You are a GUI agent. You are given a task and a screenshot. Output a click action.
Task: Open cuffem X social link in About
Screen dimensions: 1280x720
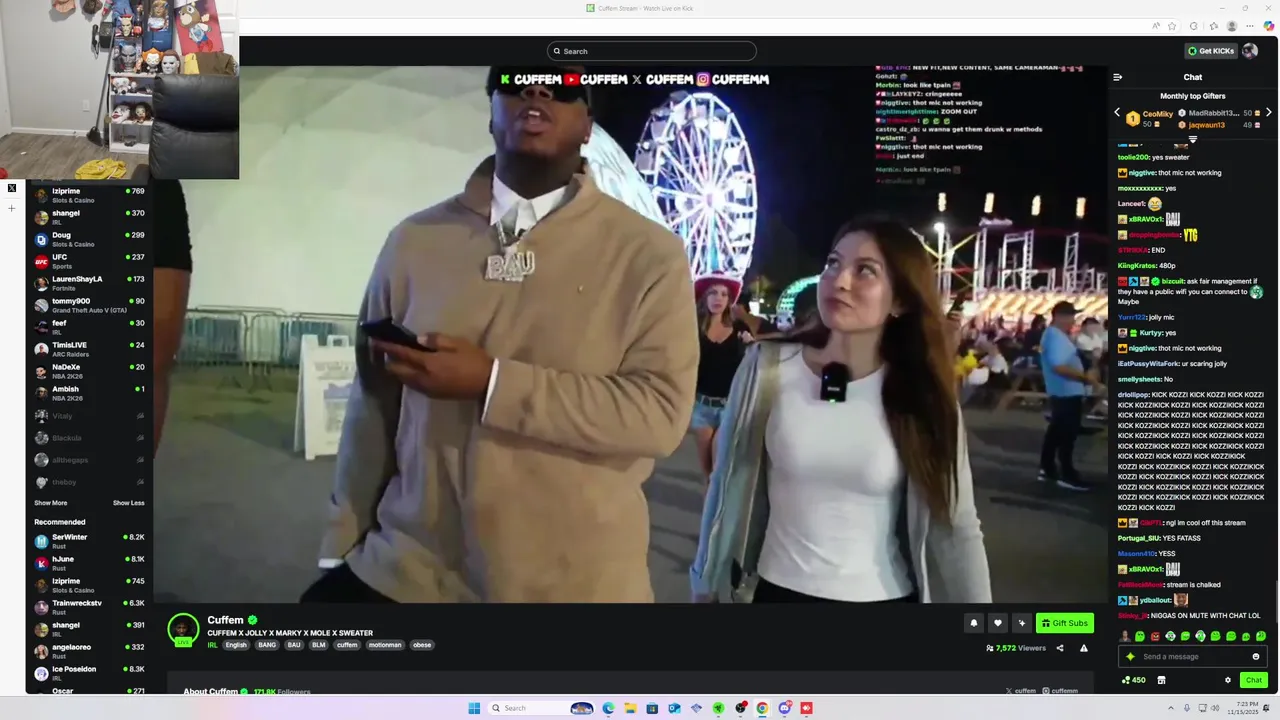pos(1020,691)
